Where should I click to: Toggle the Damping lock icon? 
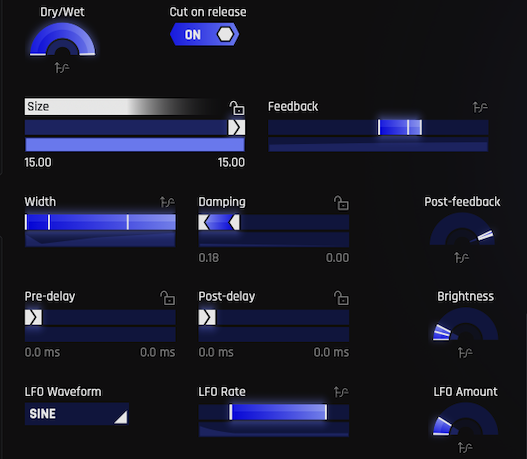[x=341, y=203]
